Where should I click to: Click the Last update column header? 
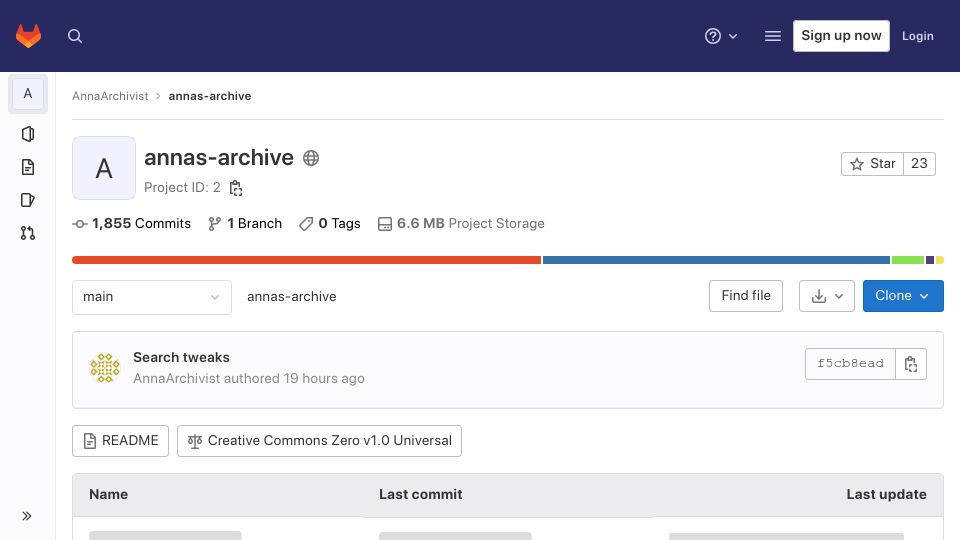[x=886, y=495]
